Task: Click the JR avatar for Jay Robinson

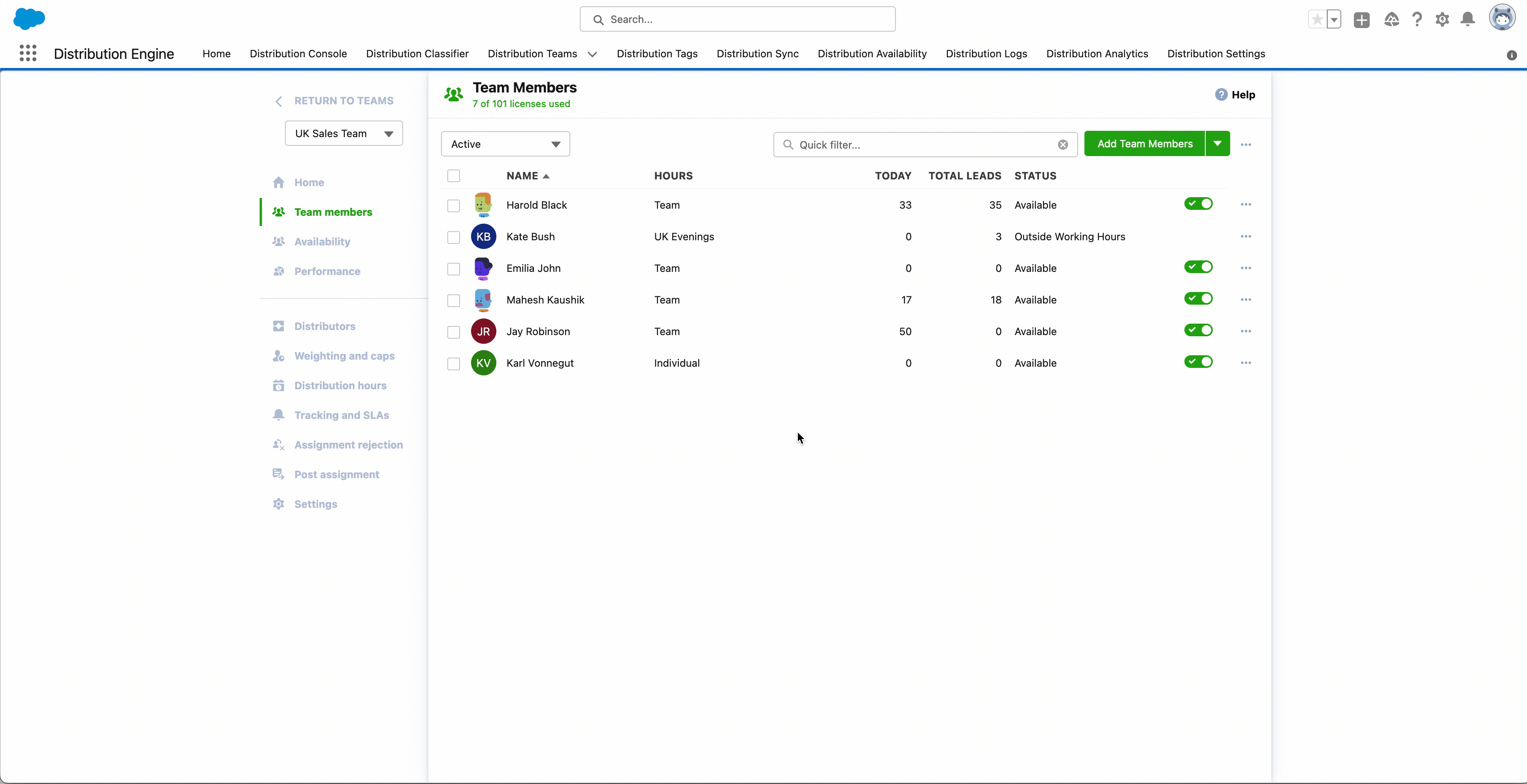Action: [x=483, y=331]
